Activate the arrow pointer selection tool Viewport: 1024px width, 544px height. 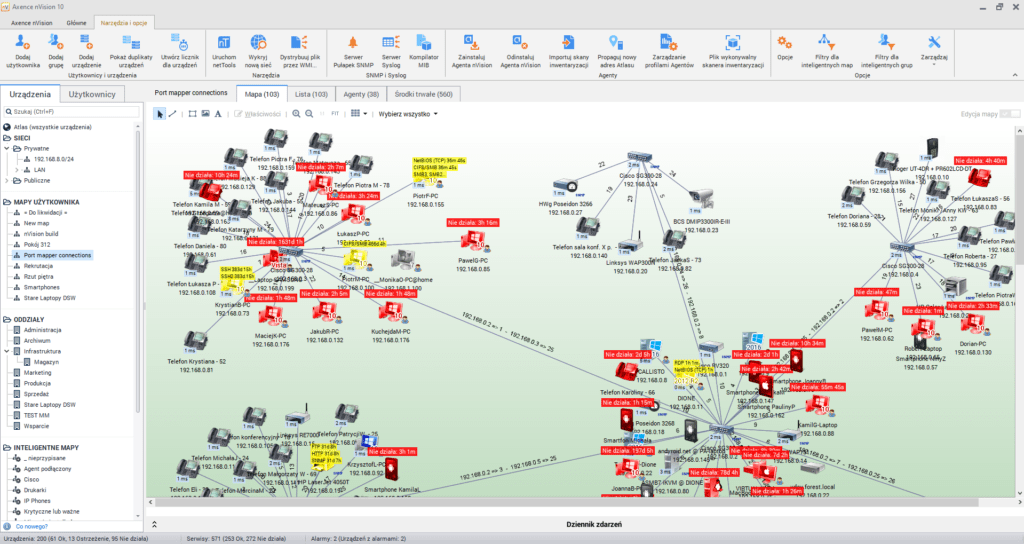159,114
